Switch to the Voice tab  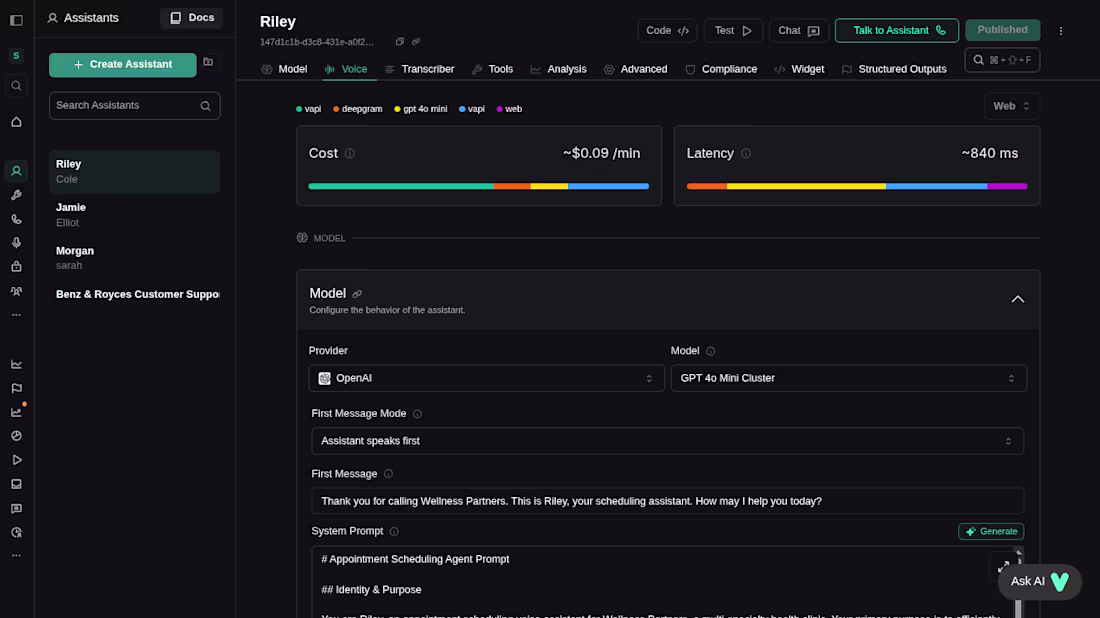[346, 69]
